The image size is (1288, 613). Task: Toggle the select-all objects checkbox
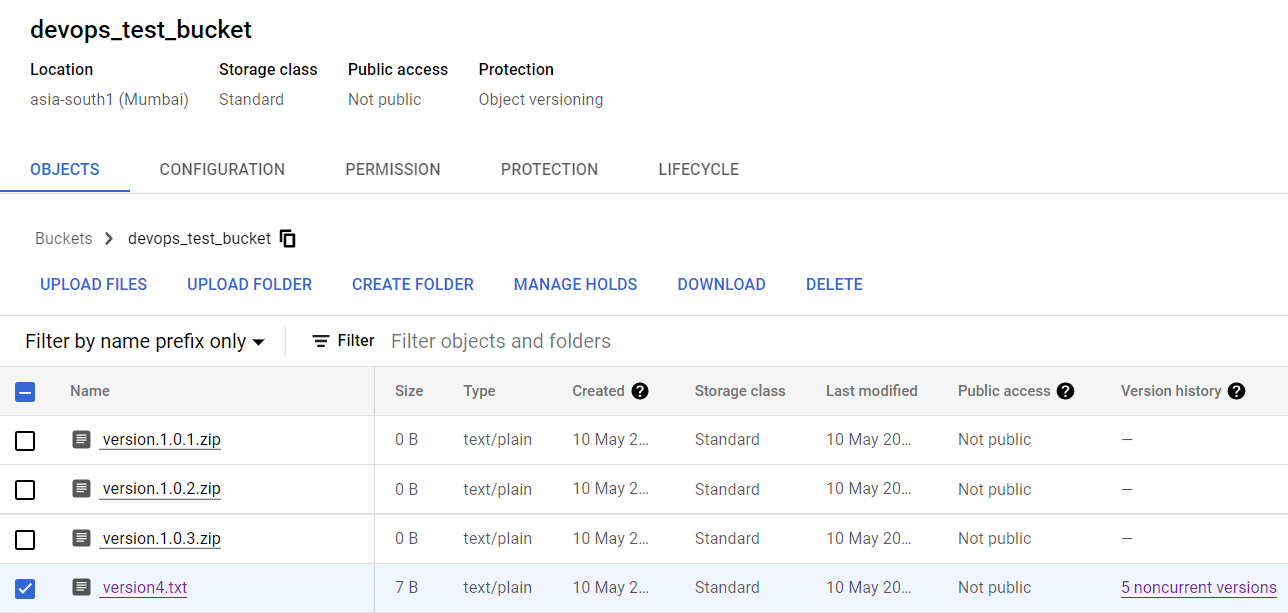tap(25, 392)
